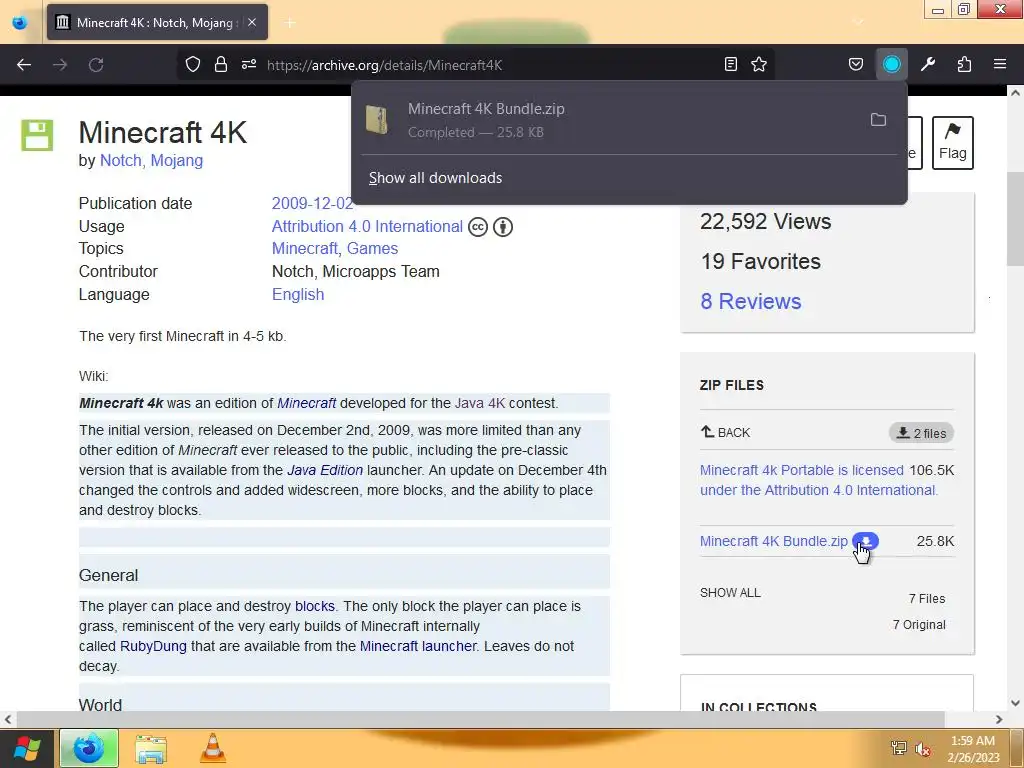Click the scroll down arrow
The height and width of the screenshot is (768, 1024).
(x=1015, y=703)
